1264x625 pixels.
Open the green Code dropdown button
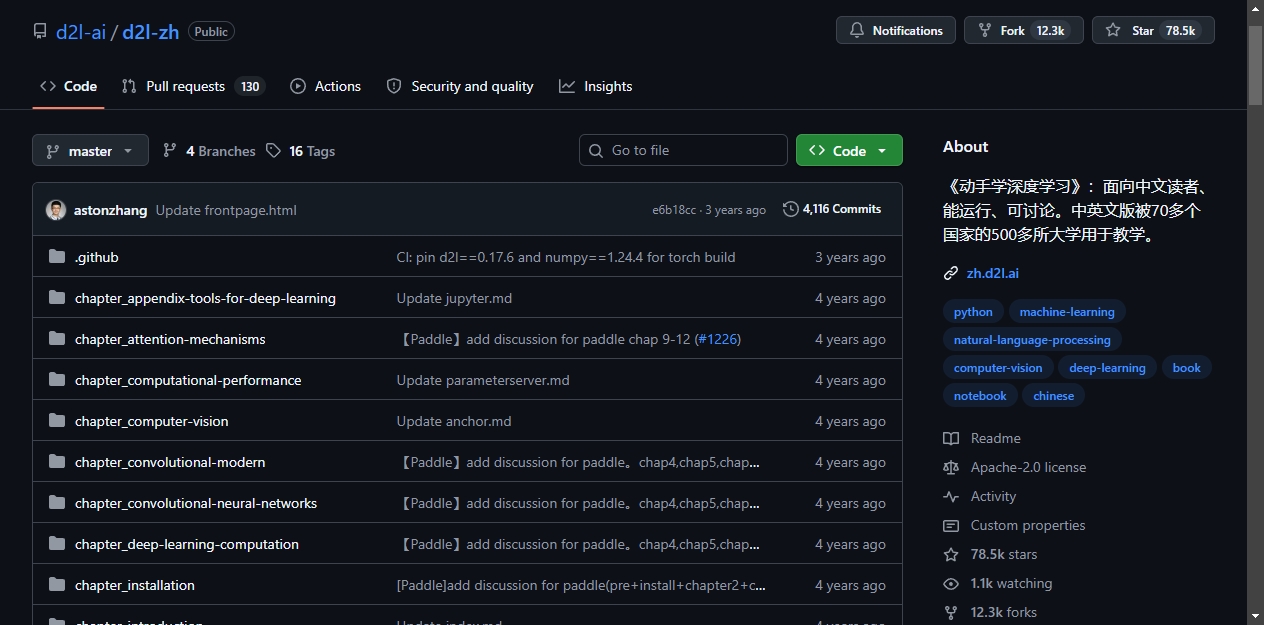[x=849, y=150]
